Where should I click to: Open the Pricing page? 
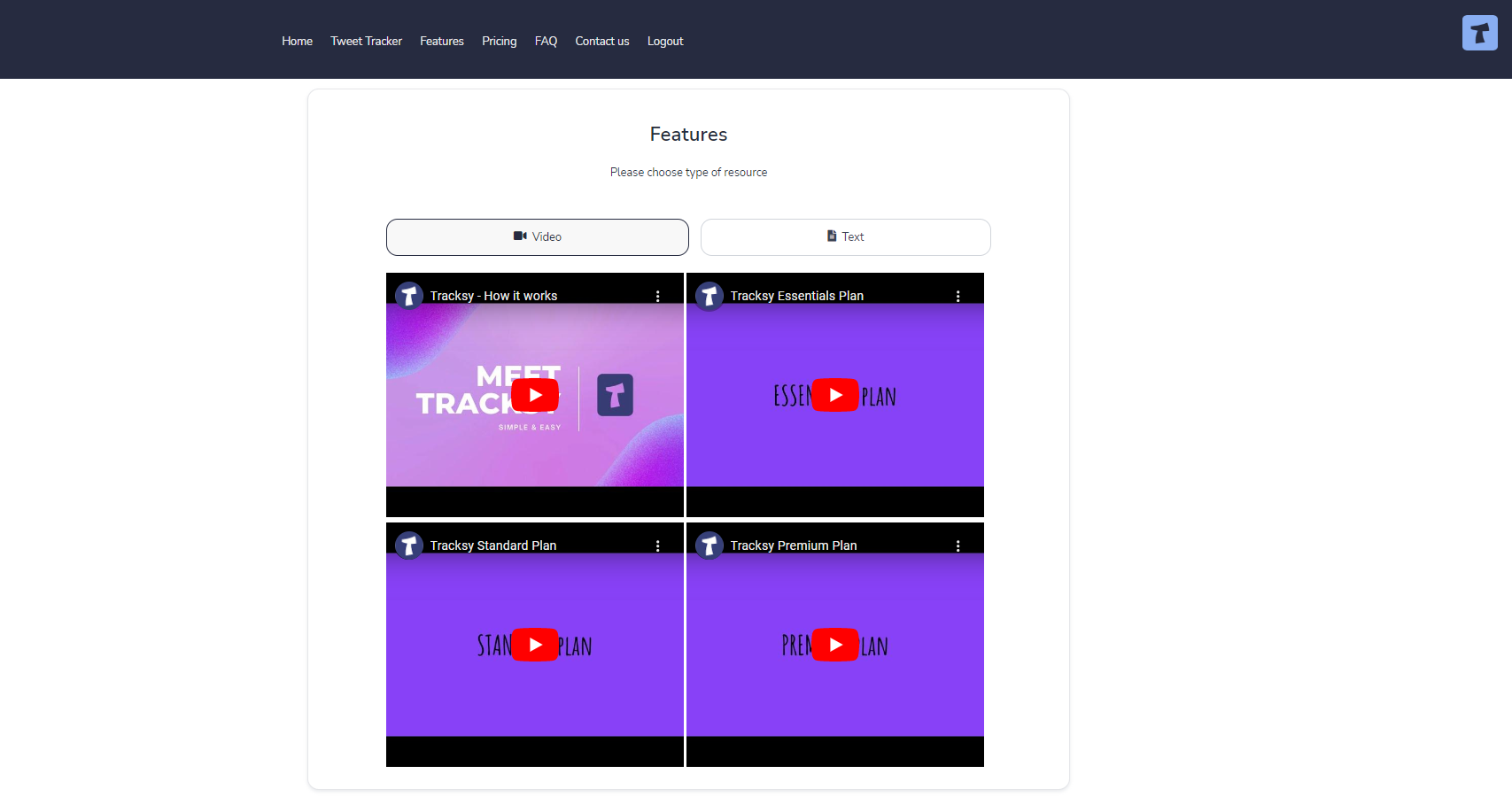(x=499, y=41)
